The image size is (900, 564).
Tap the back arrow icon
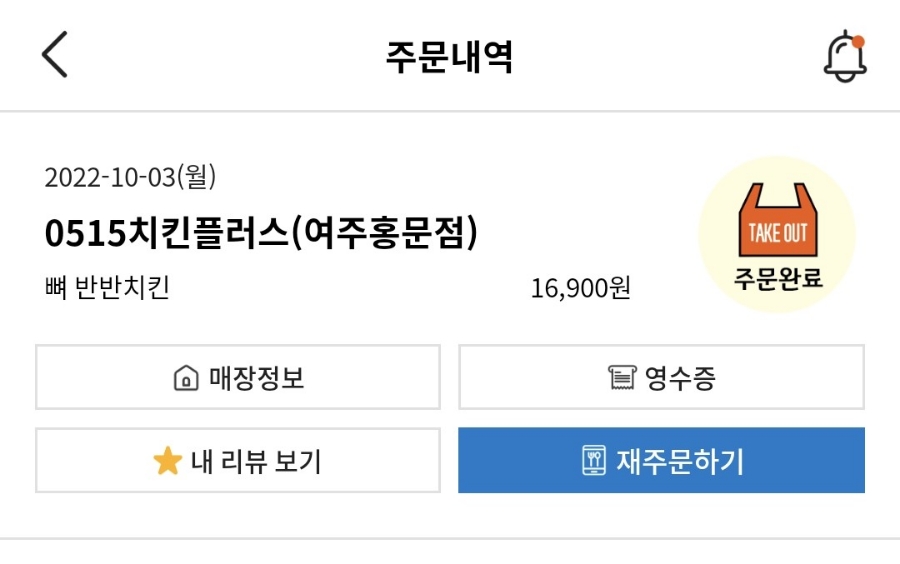55,56
